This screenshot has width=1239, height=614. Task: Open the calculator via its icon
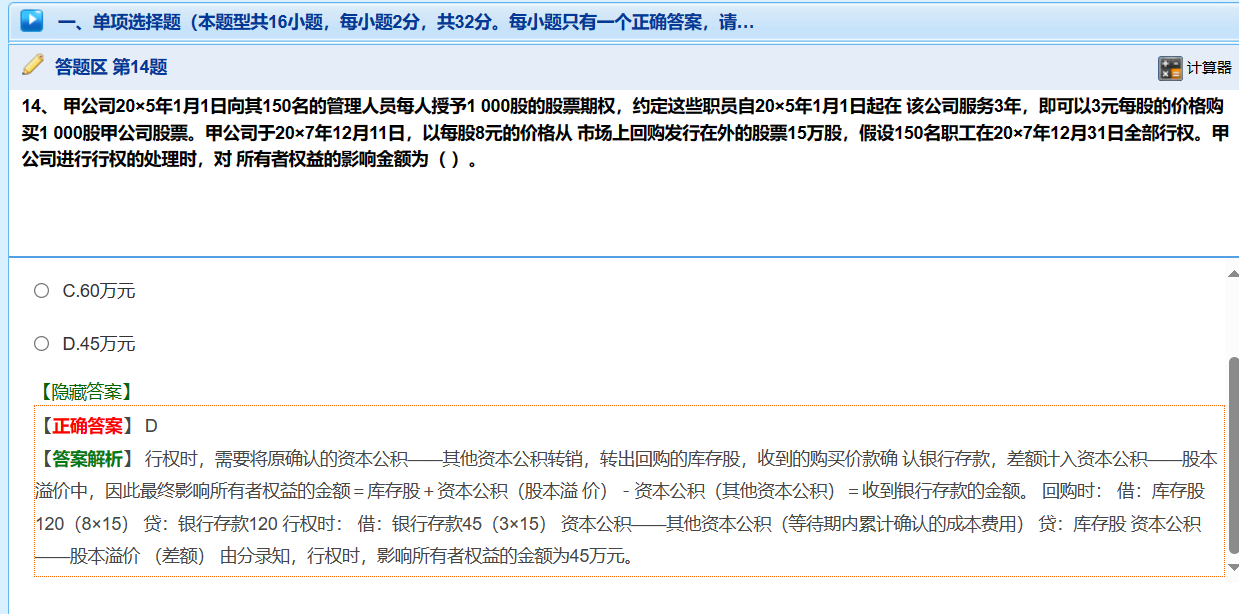(x=1169, y=68)
